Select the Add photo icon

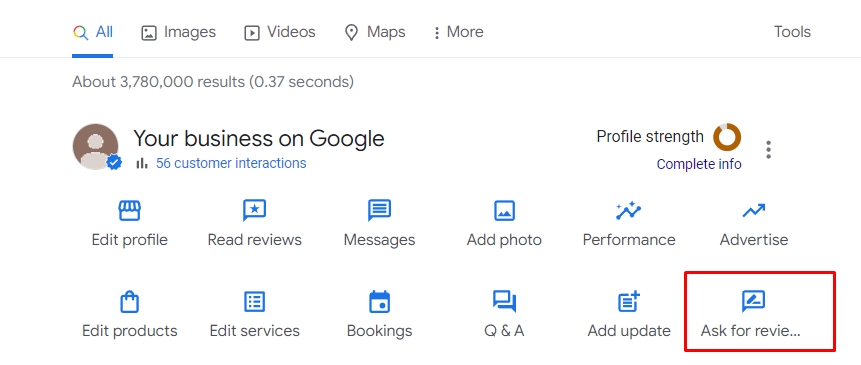[x=504, y=210]
